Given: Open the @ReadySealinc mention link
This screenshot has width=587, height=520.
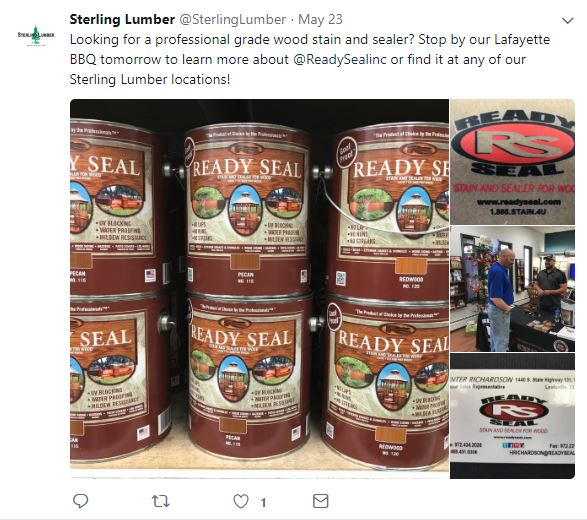Looking at the screenshot, I should [x=340, y=60].
